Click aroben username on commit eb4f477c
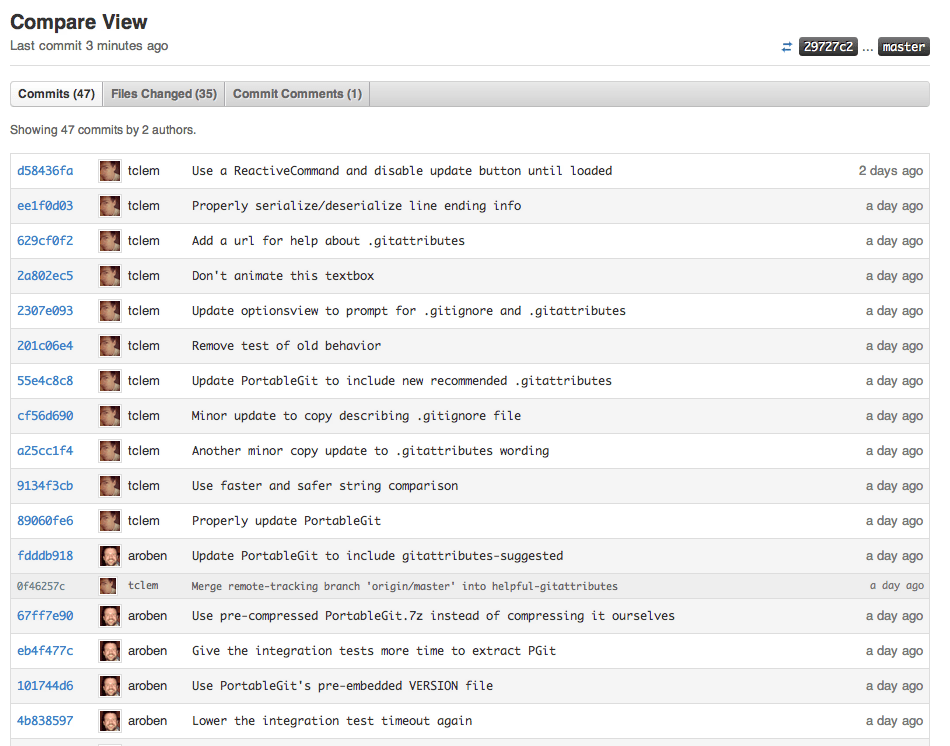Screen dimensions: 950x746 (x=147, y=651)
